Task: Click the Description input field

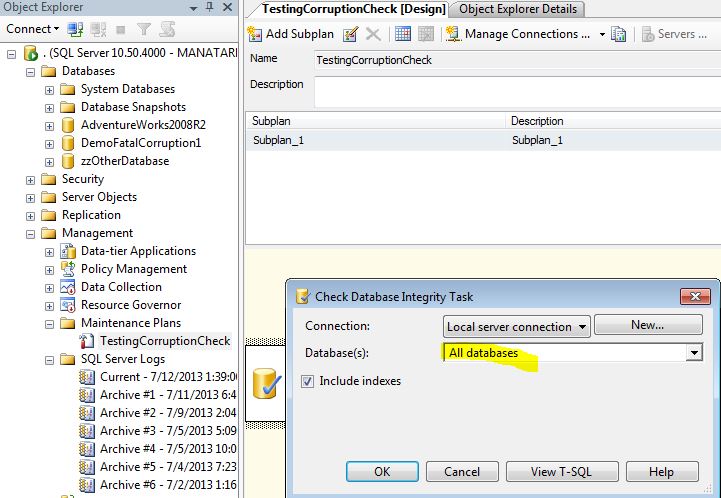Action: [517, 92]
